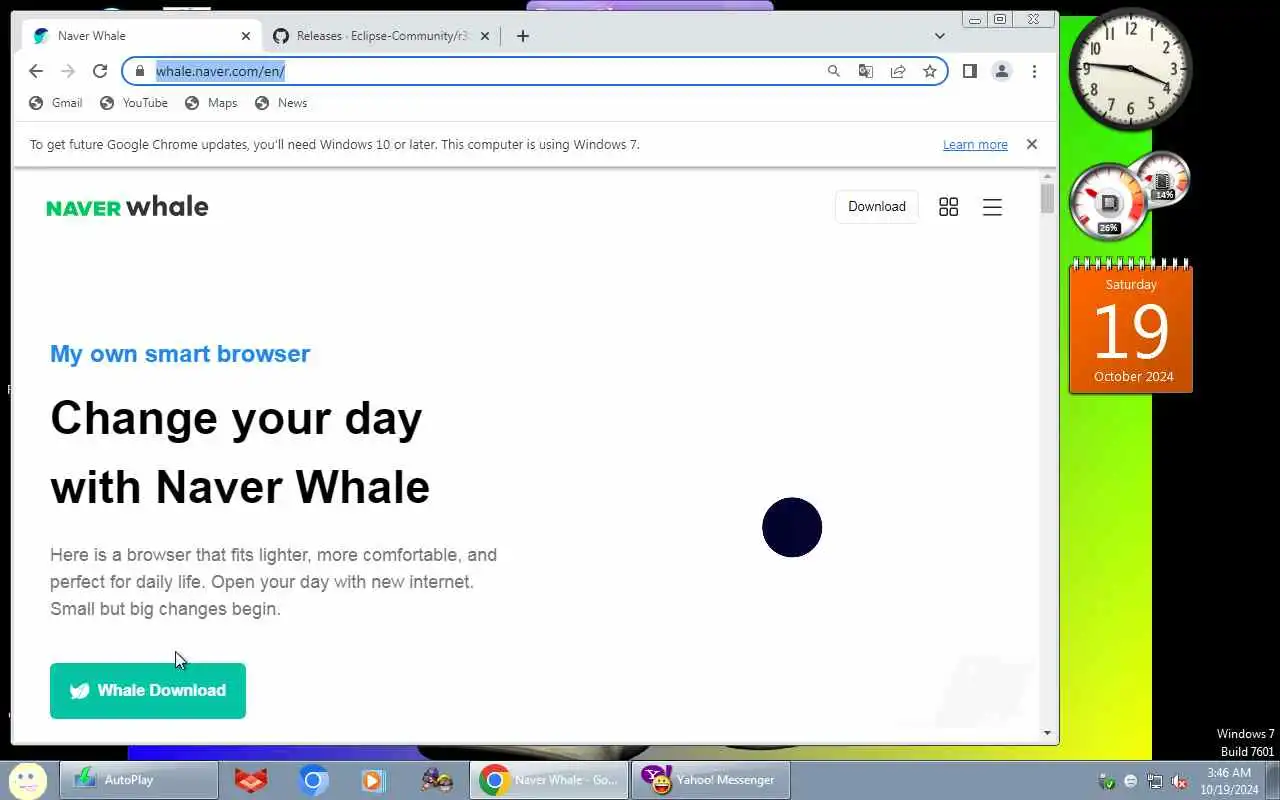Screen dimensions: 1280x800
Task: Open the News bookmark
Action: 281,103
